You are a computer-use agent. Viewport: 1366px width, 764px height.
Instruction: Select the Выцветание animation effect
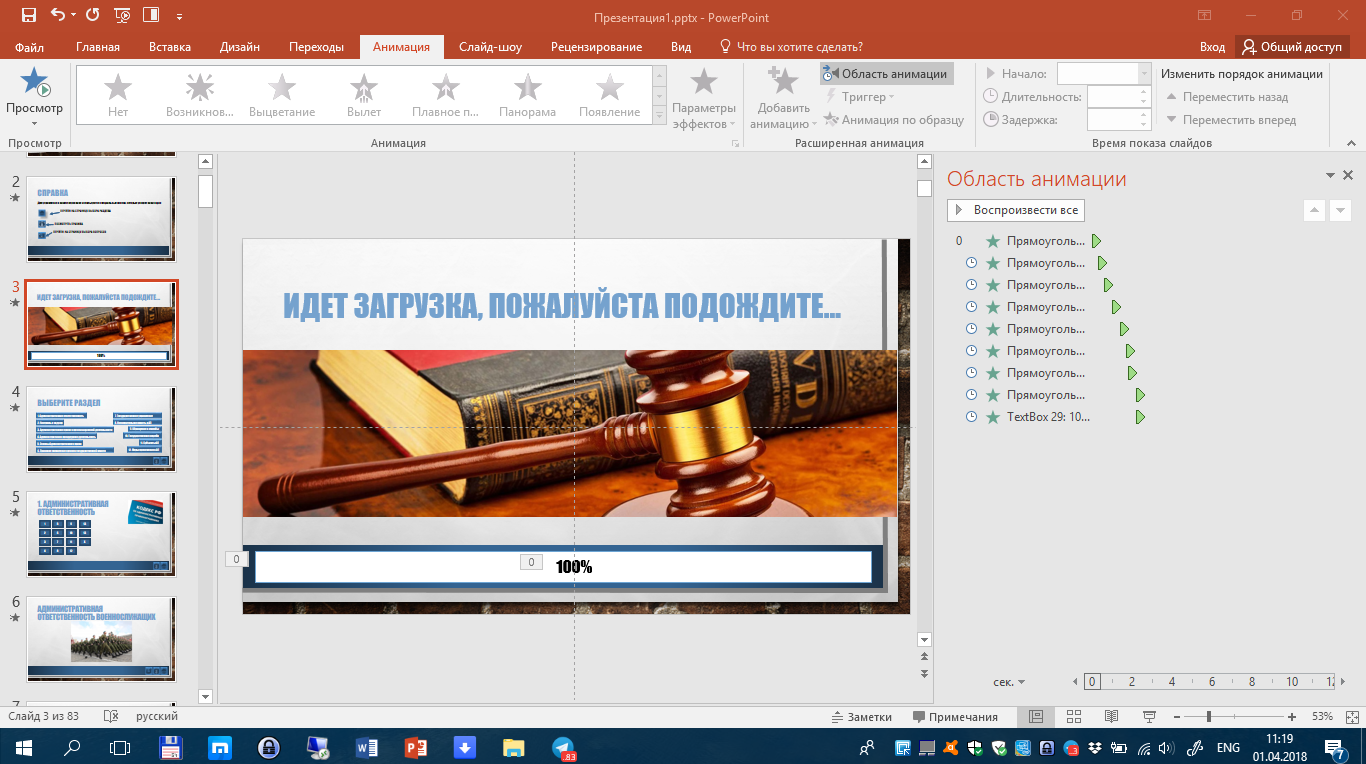click(x=282, y=97)
